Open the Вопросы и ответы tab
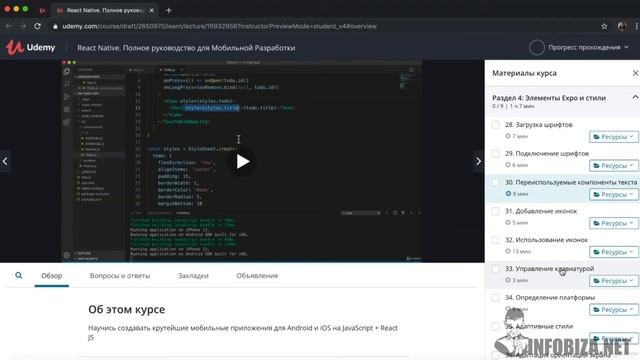640x360 pixels. coord(120,276)
